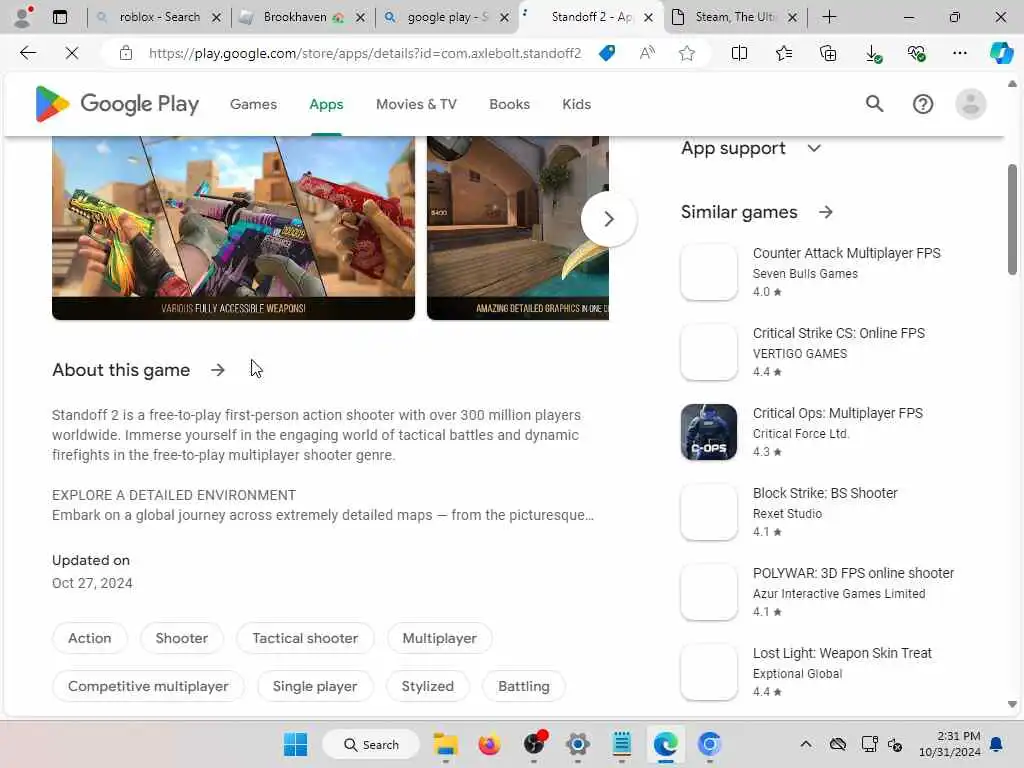
Task: Stop loading the page
Action: pos(72,53)
